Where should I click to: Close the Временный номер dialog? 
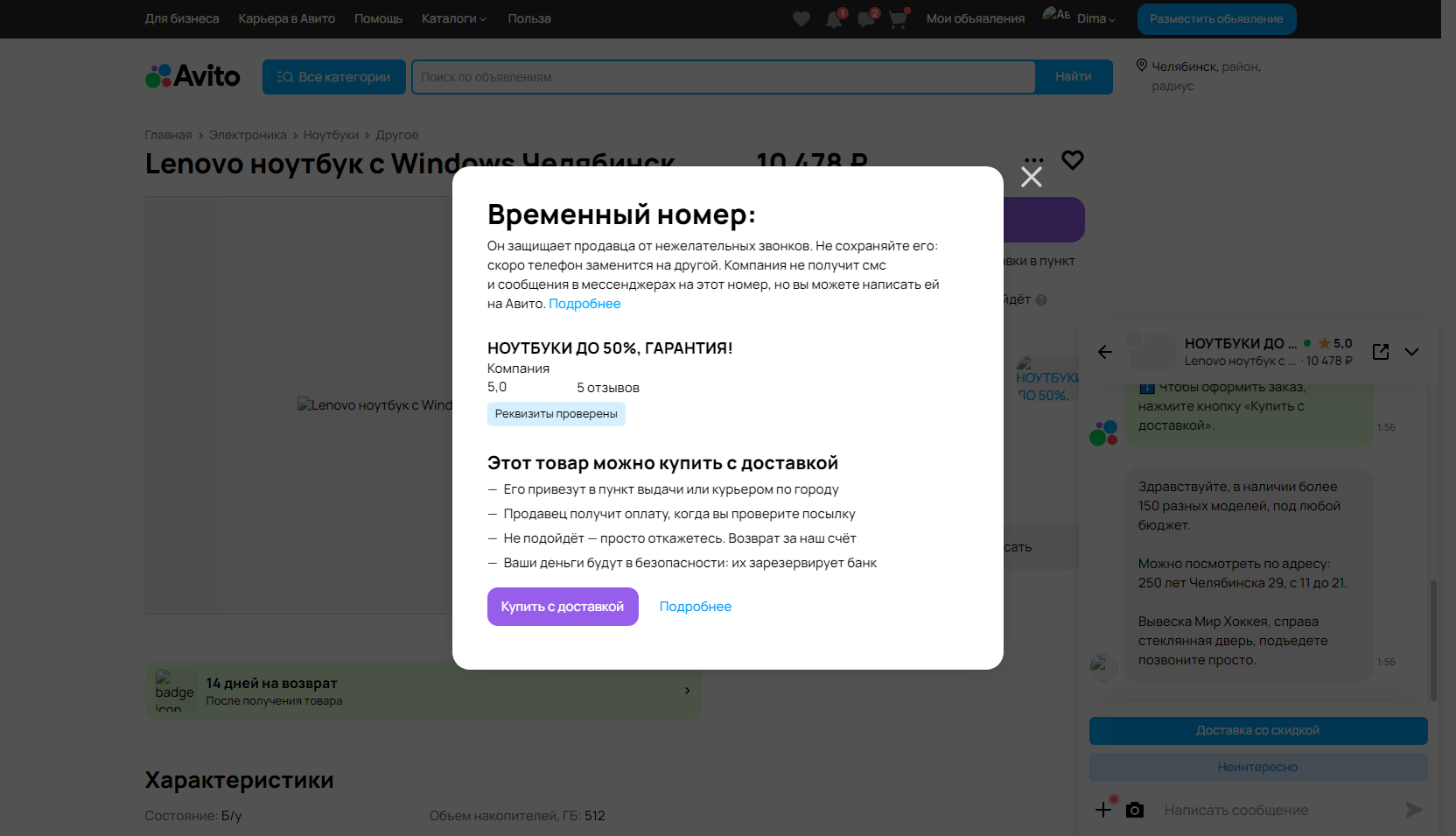pyautogui.click(x=1032, y=177)
